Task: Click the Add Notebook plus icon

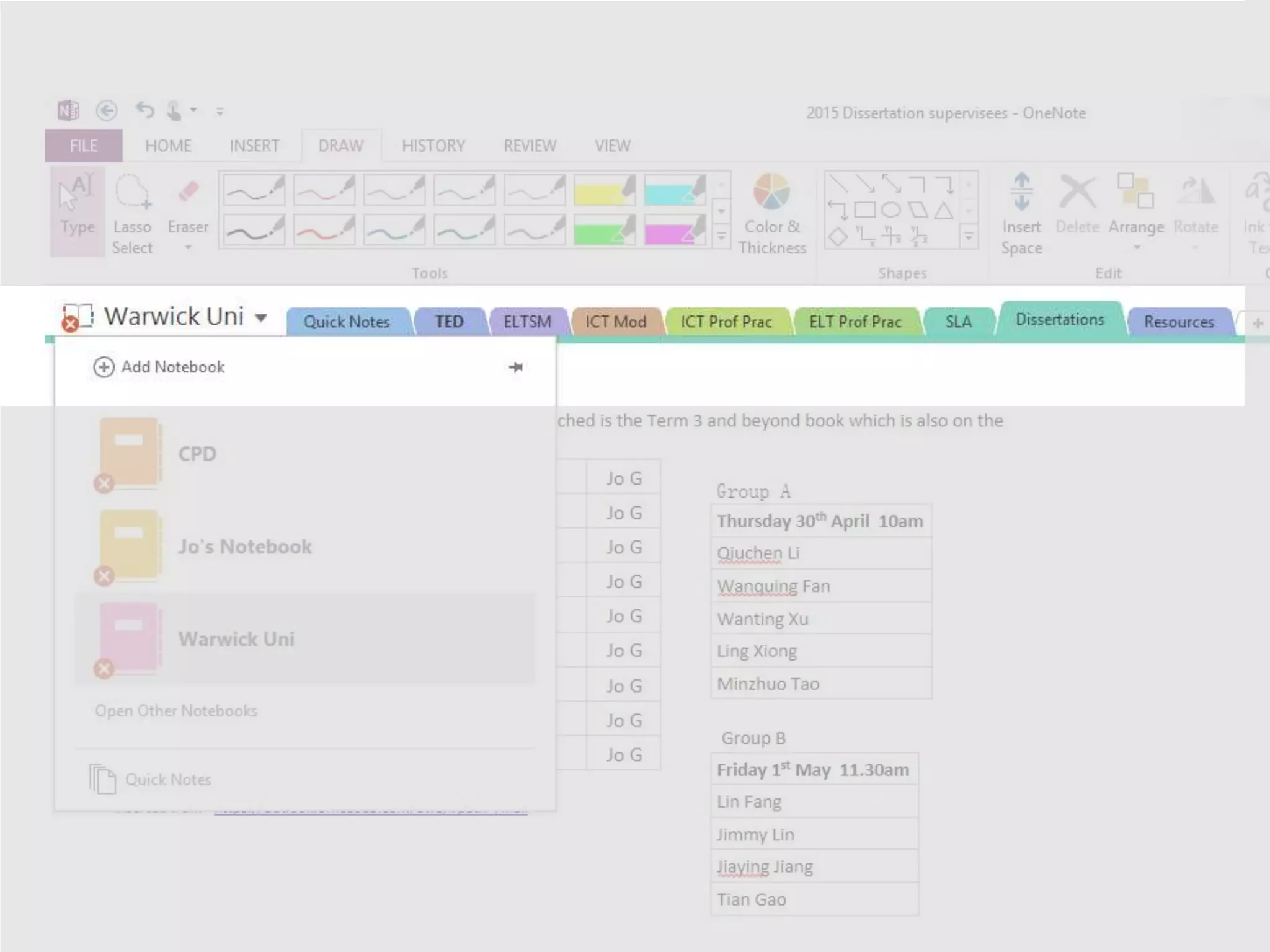Action: [x=104, y=368]
